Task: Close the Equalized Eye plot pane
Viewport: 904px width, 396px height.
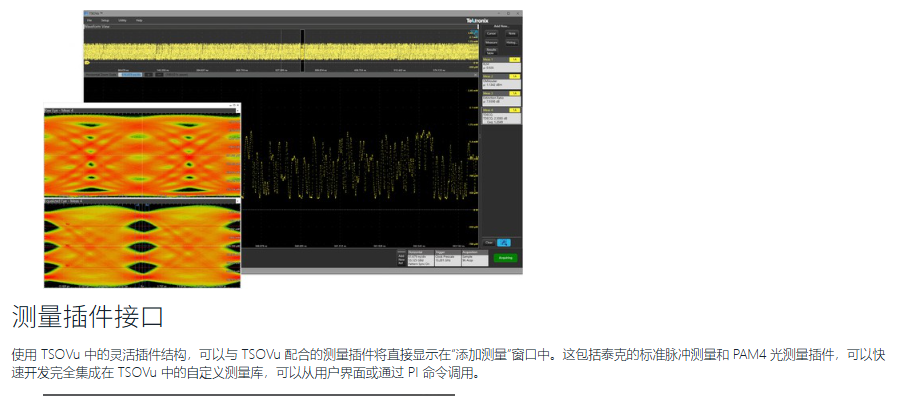Action: pyautogui.click(x=237, y=201)
